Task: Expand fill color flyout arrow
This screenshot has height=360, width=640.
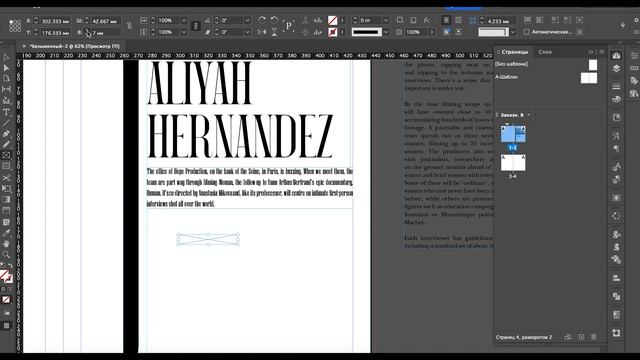Action: click(342, 20)
